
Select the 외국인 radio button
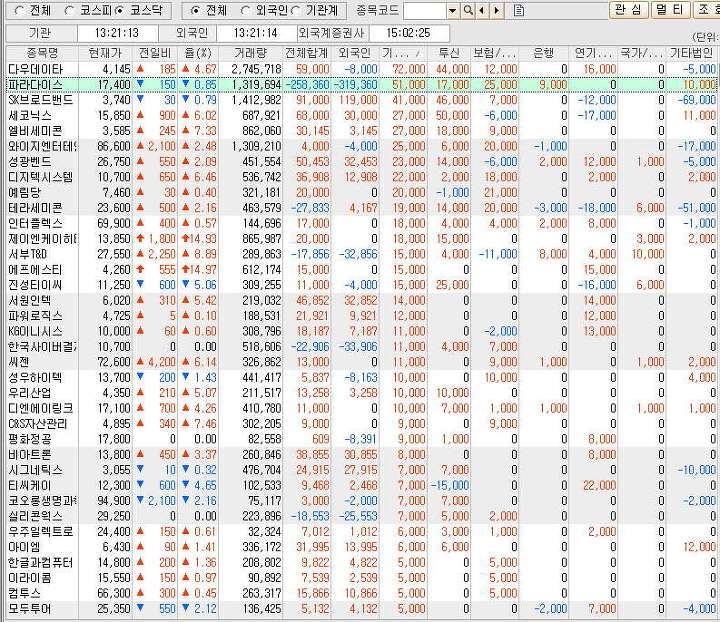click(246, 10)
